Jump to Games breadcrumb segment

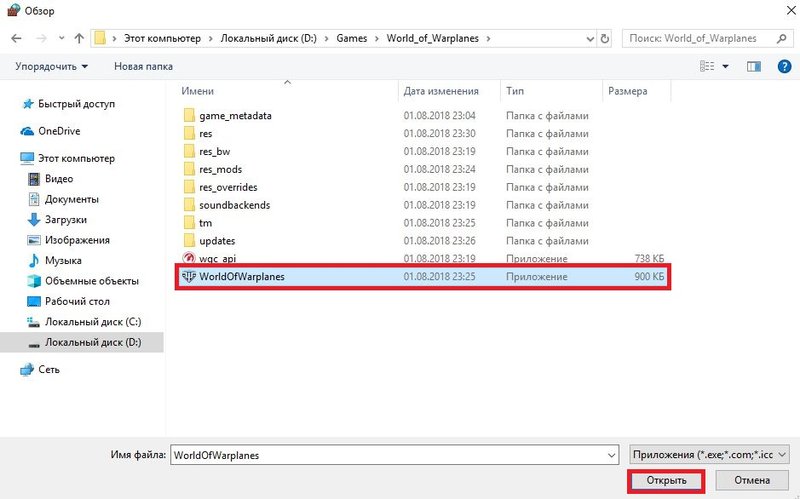pos(352,38)
